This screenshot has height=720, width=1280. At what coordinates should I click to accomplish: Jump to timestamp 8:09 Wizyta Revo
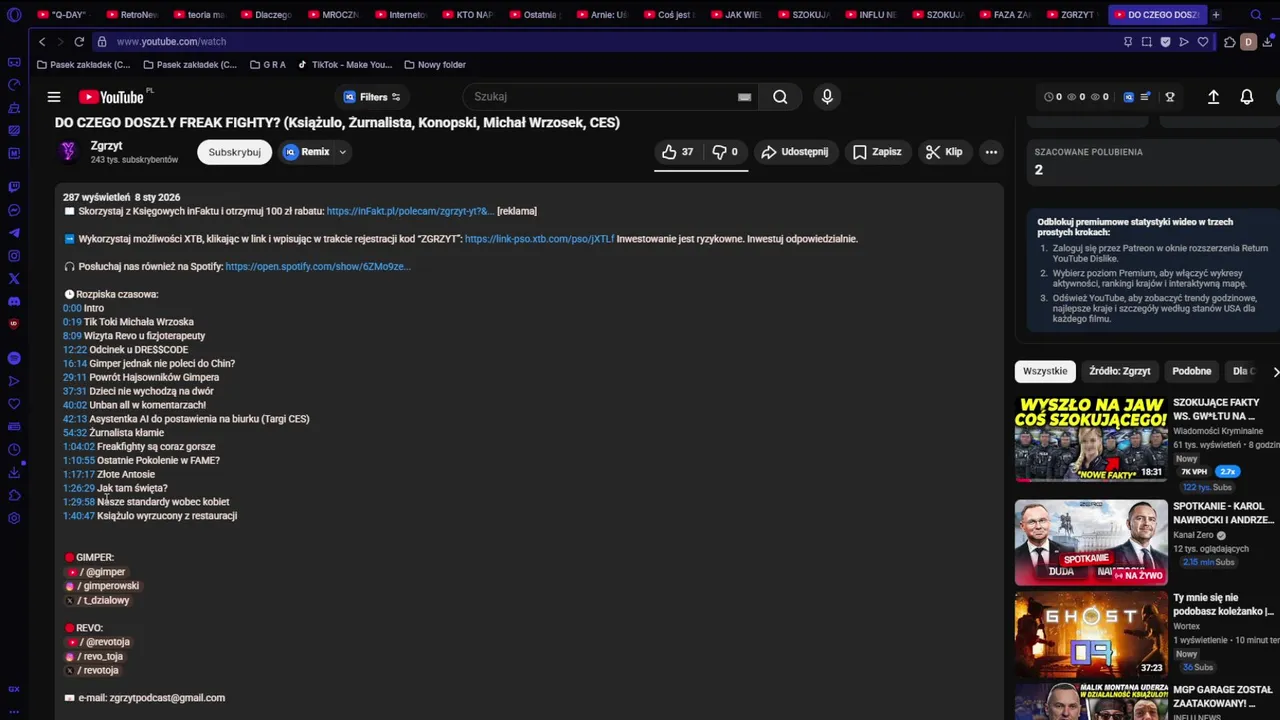click(x=72, y=336)
